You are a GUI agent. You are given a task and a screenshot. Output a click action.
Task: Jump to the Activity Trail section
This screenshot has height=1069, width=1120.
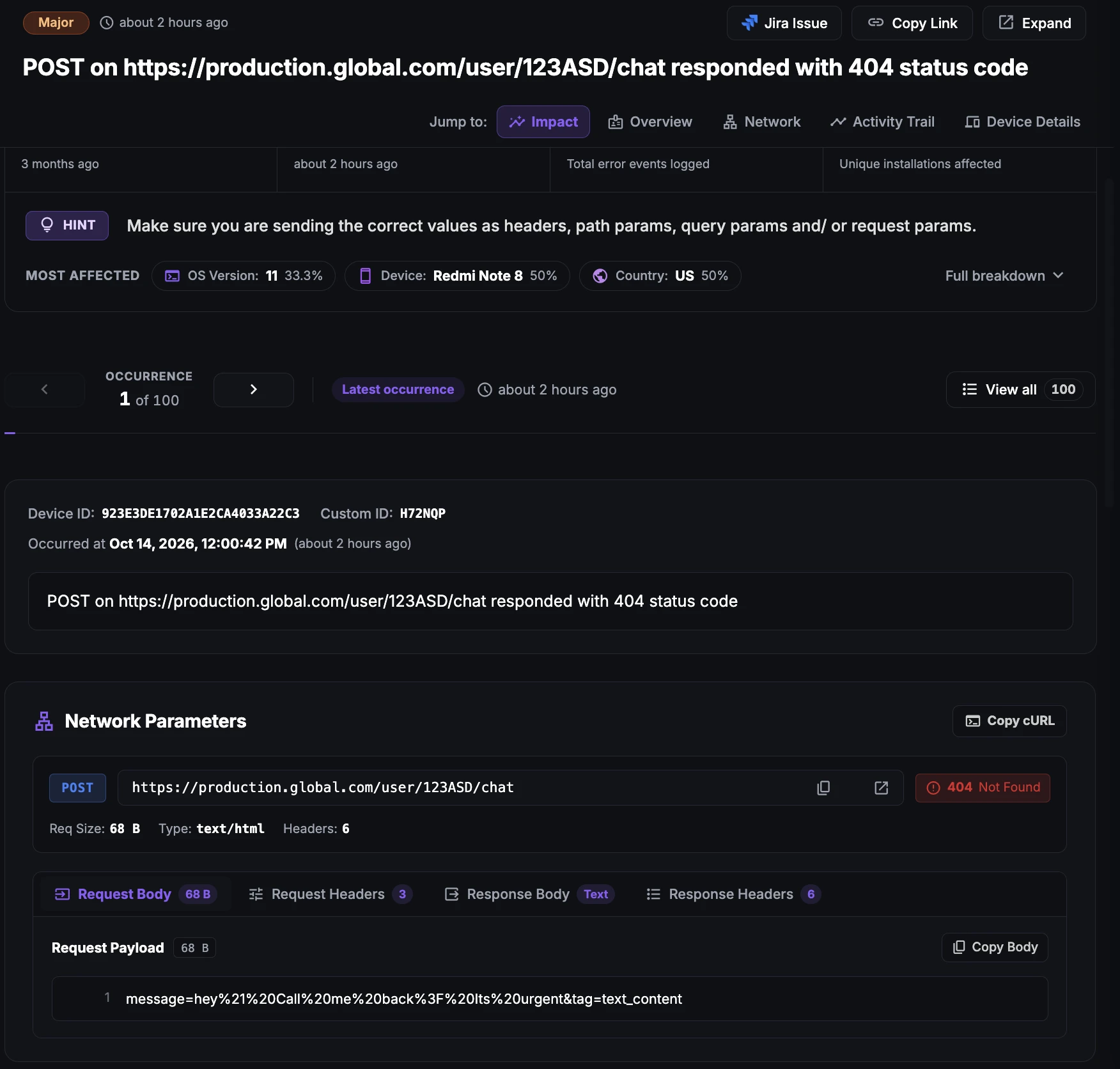[x=882, y=121]
